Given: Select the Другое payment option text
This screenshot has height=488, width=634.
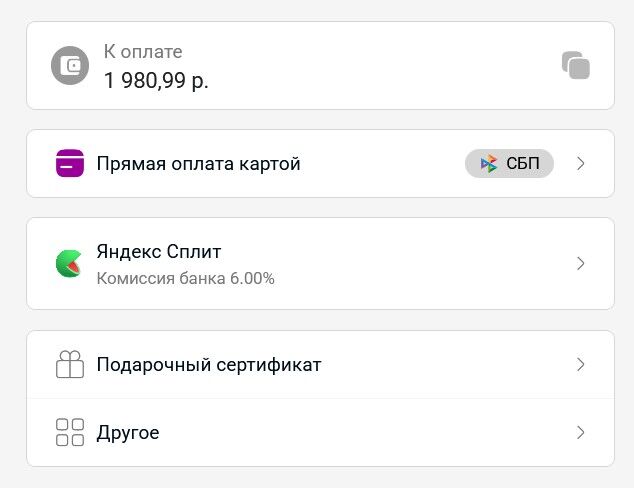Looking at the screenshot, I should pos(128,433).
